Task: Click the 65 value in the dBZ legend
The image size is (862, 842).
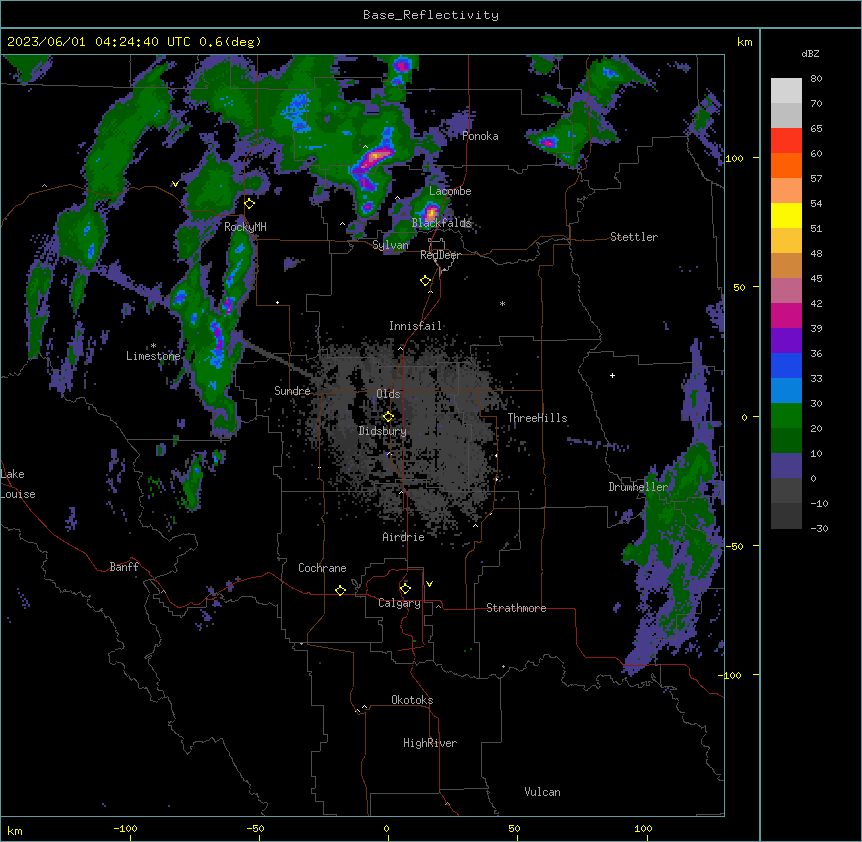Action: click(816, 128)
